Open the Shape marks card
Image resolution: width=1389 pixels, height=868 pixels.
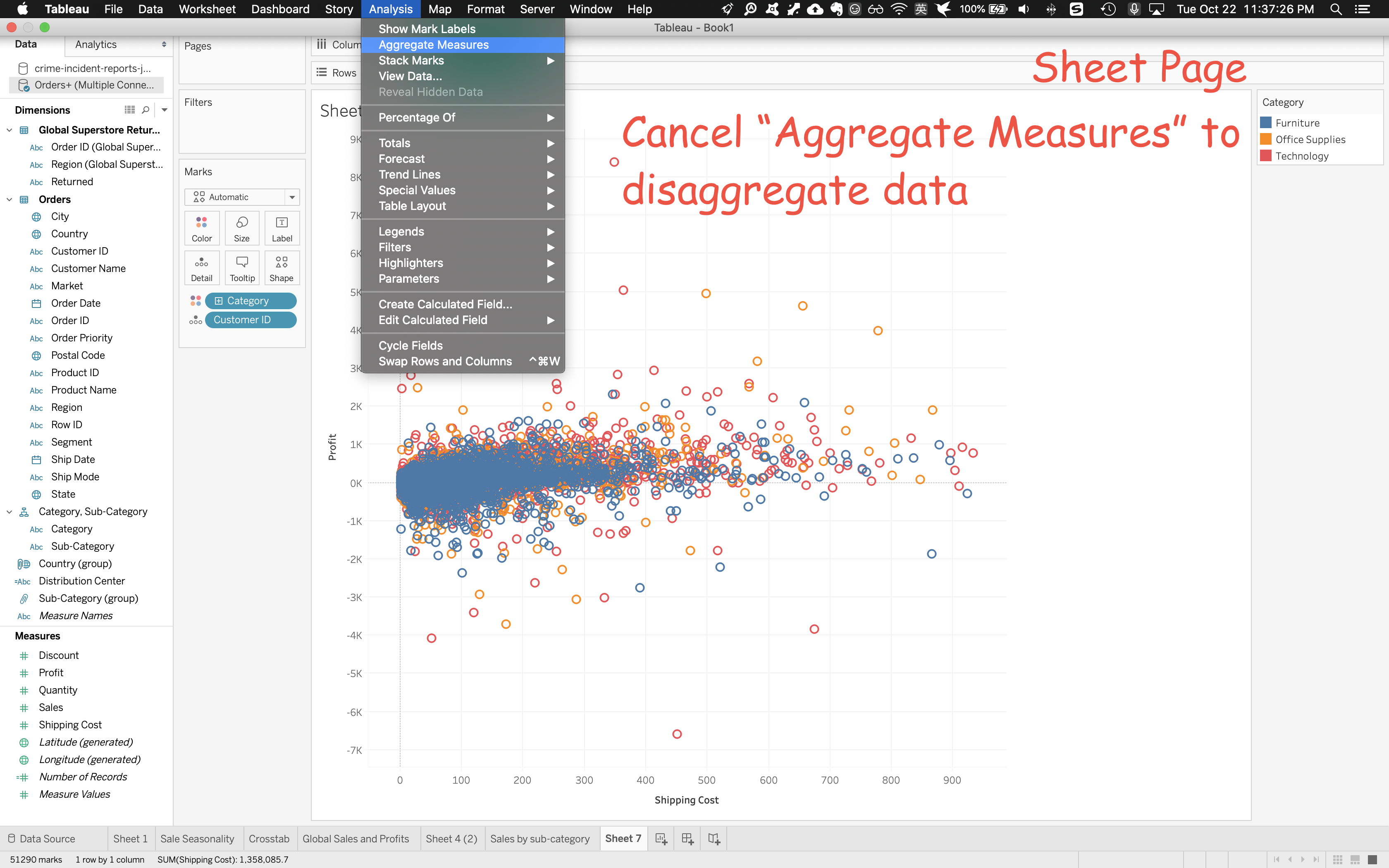(281, 268)
